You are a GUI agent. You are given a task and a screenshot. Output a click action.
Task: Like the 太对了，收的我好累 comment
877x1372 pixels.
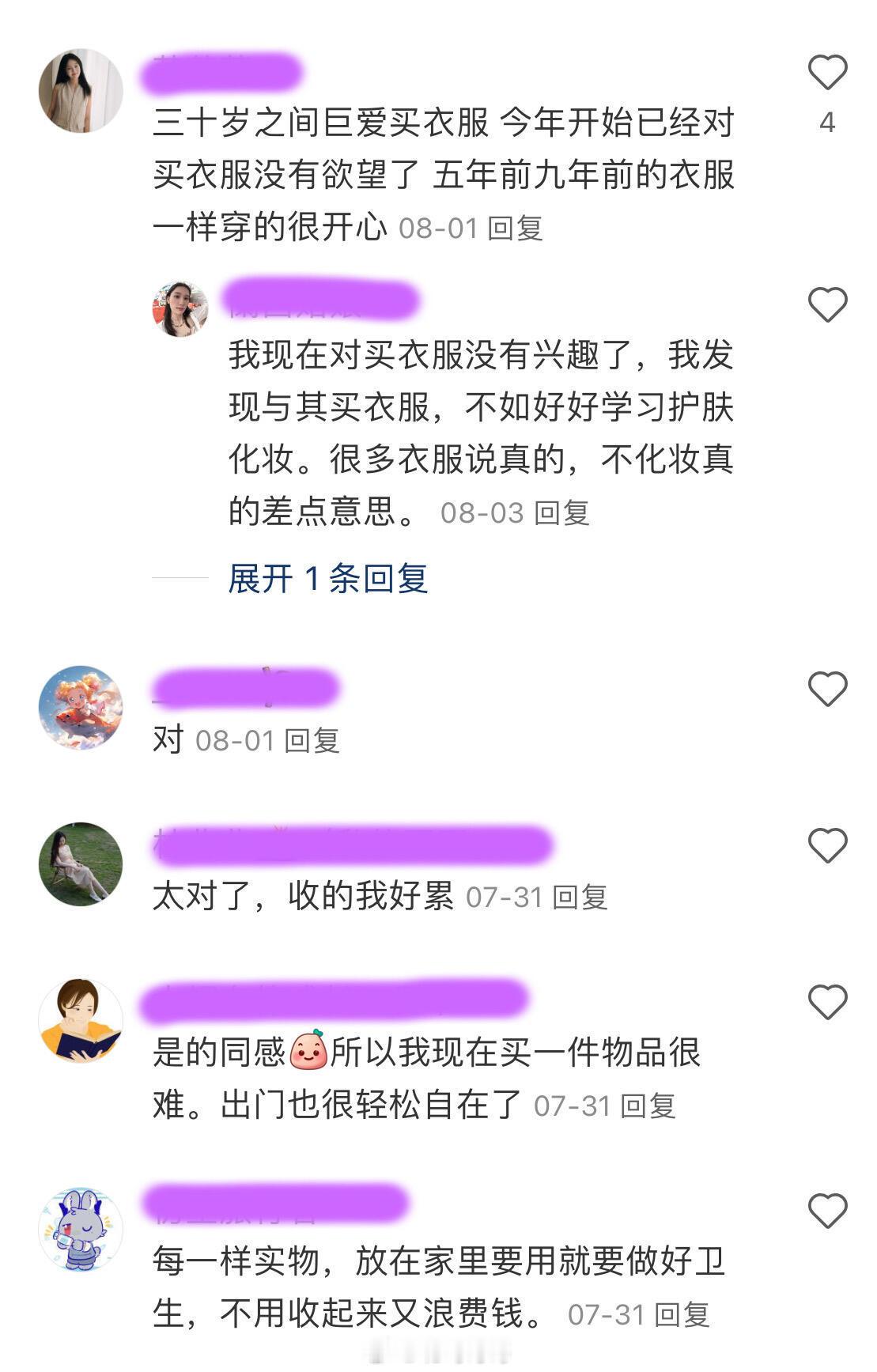[x=827, y=845]
